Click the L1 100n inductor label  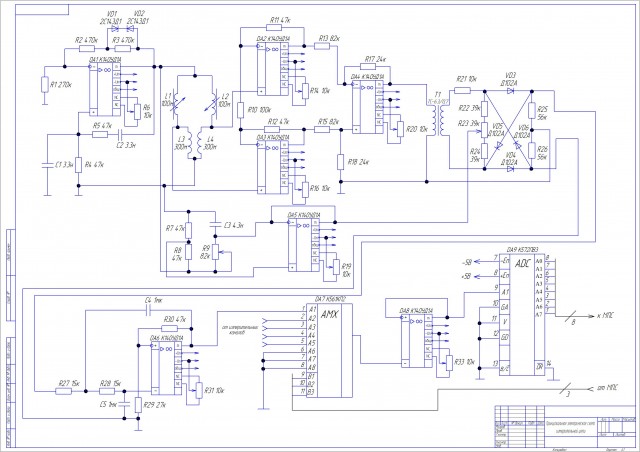pos(167,100)
